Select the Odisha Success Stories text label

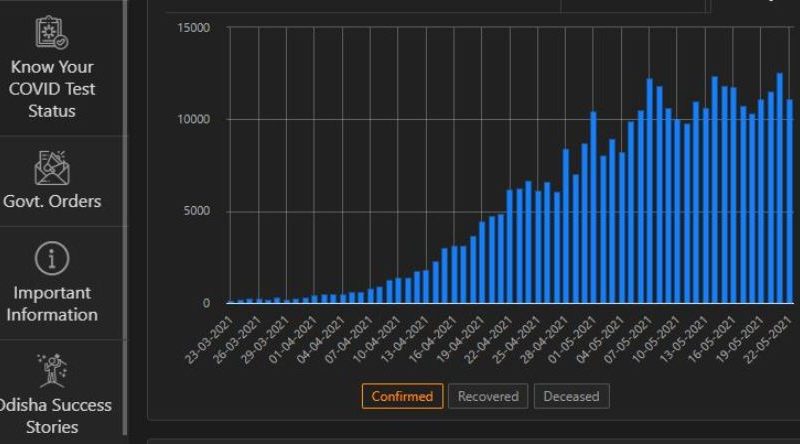51,416
